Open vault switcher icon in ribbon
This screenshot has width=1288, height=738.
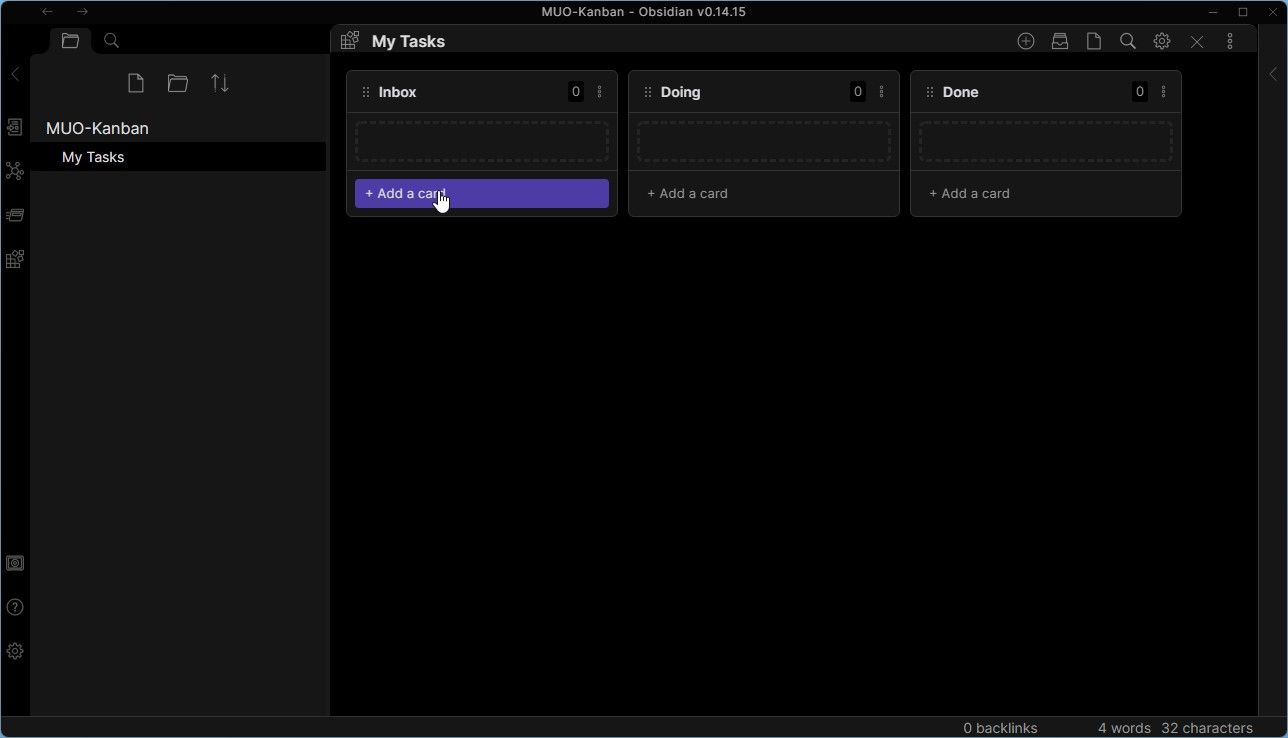(15, 563)
